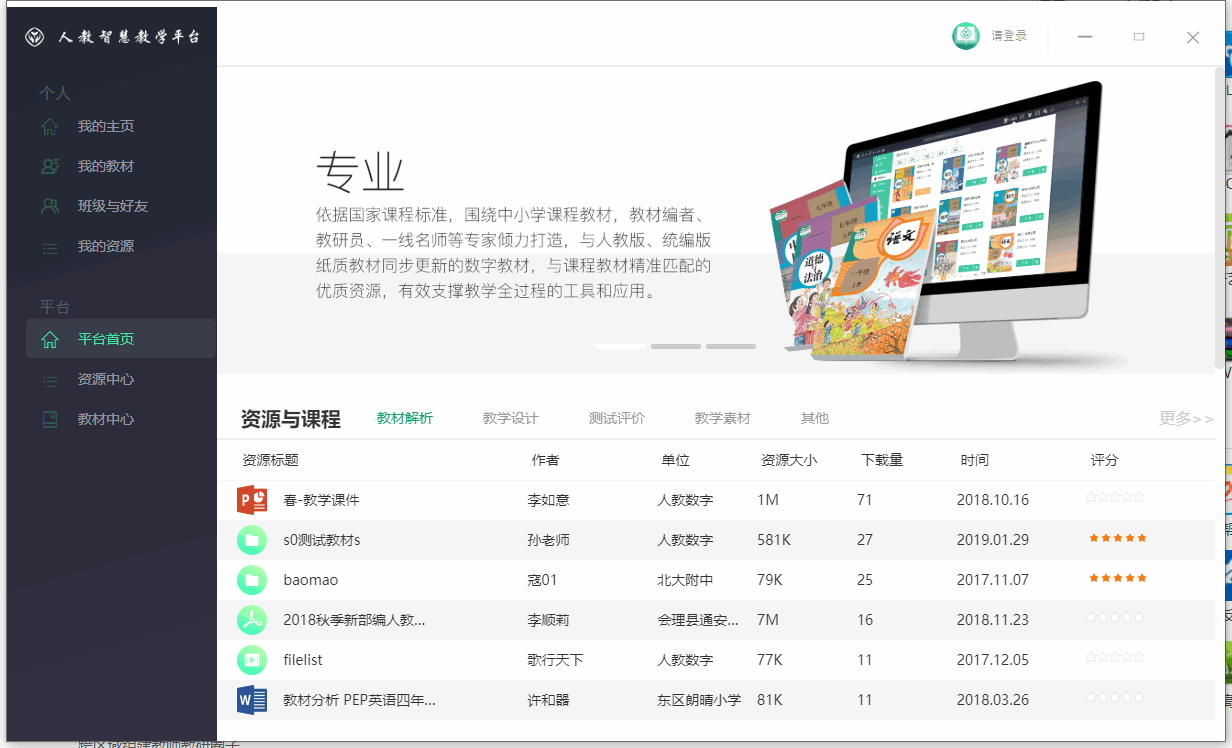Click 时间 column header
Image resolution: width=1232 pixels, height=748 pixels.
pyautogui.click(x=975, y=460)
